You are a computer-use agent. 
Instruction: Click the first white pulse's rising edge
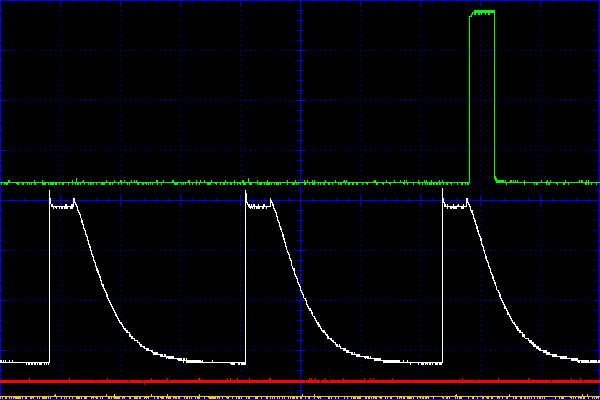pos(50,280)
